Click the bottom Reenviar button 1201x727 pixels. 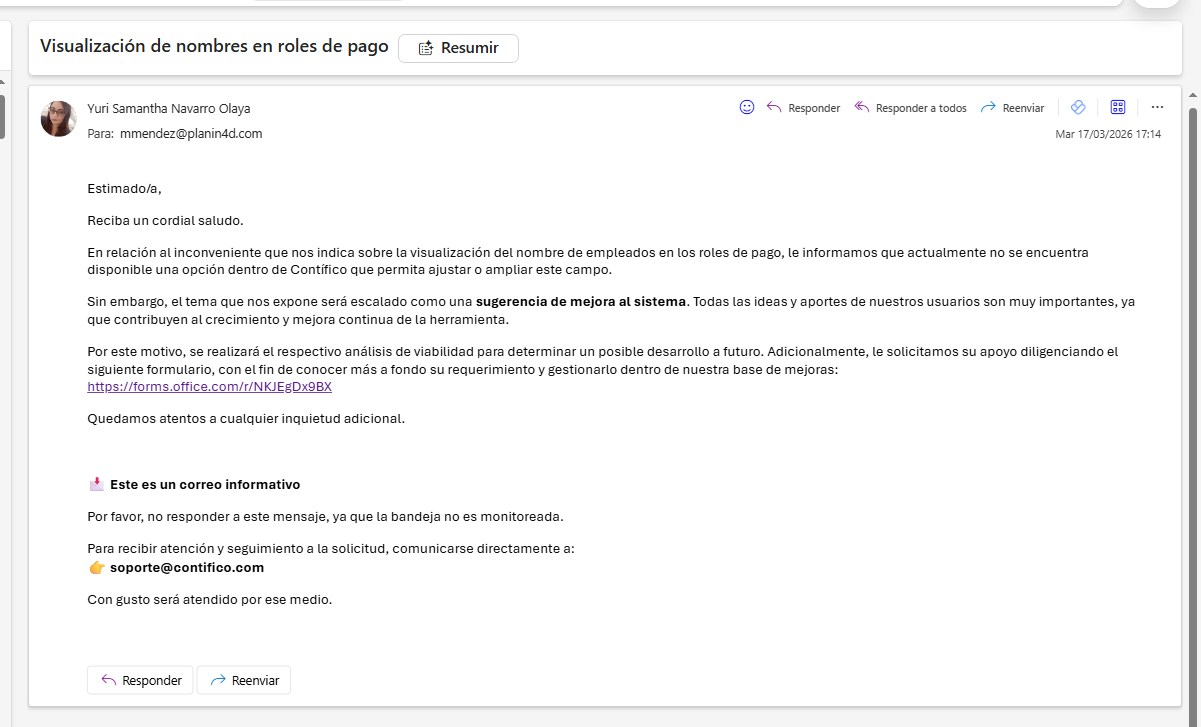[x=243, y=680]
